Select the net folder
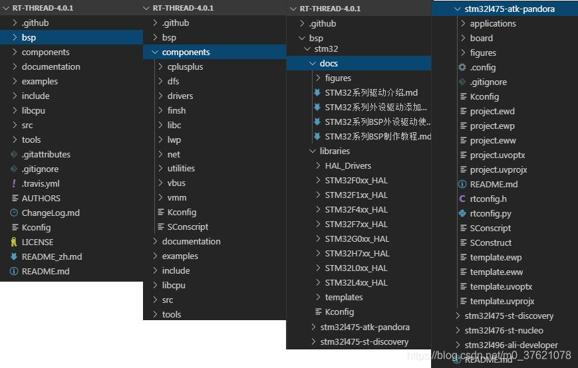This screenshot has height=368, width=578. point(174,154)
